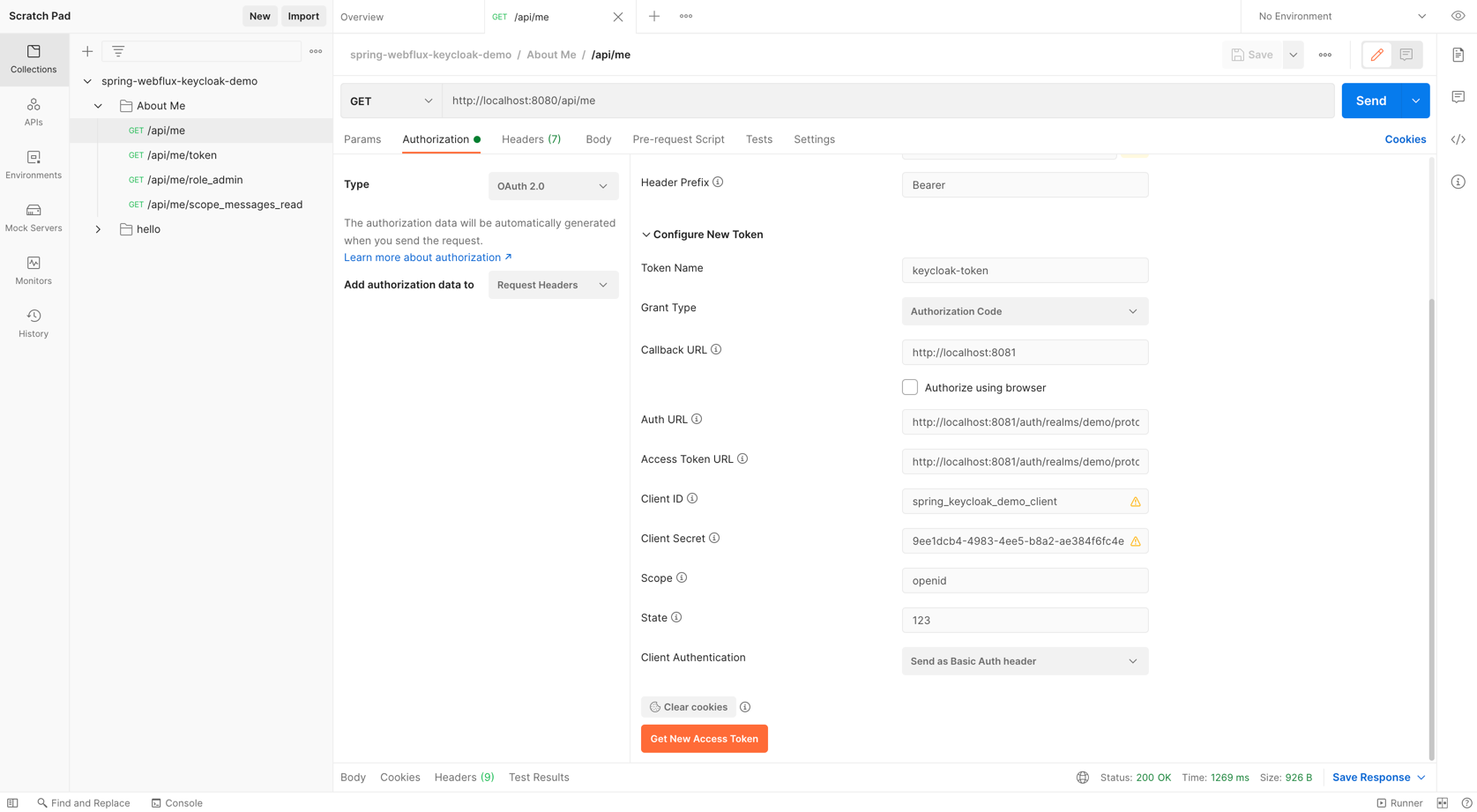Viewport: 1477px width, 812px height.
Task: Switch to the Settings tab
Action: [x=814, y=139]
